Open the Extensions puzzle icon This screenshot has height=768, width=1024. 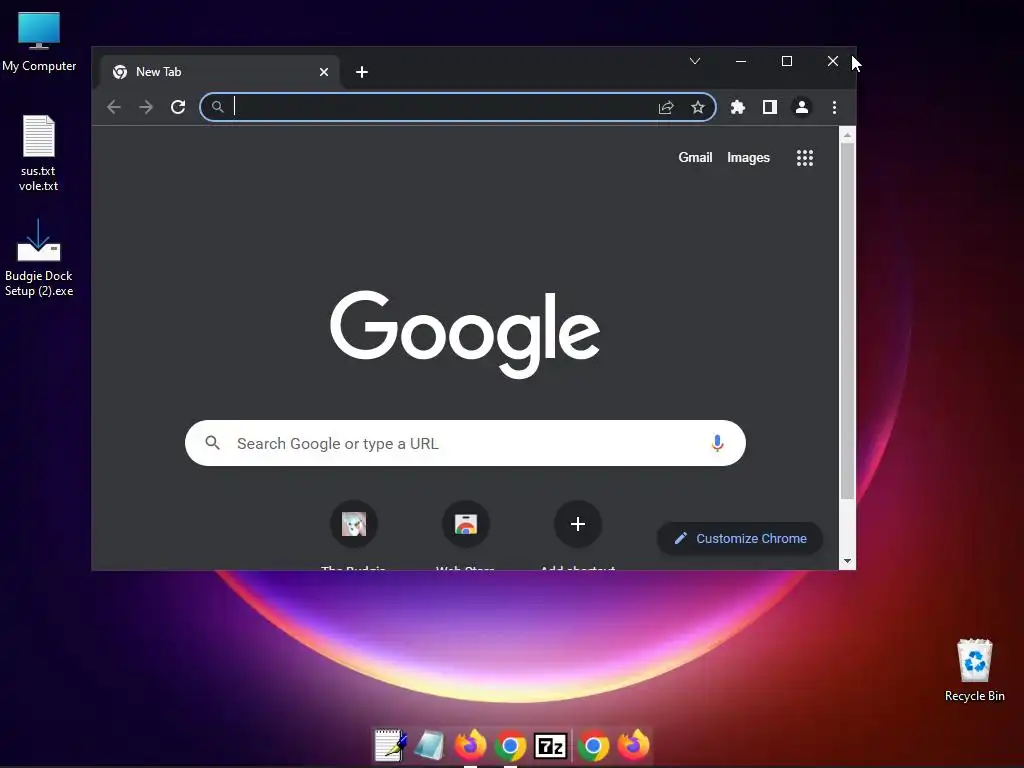coord(737,107)
